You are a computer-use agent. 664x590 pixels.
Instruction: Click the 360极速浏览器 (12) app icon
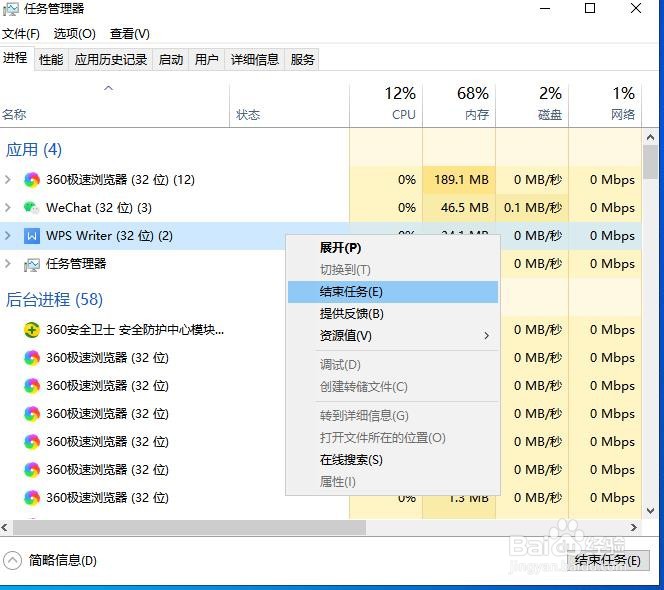pos(32,180)
